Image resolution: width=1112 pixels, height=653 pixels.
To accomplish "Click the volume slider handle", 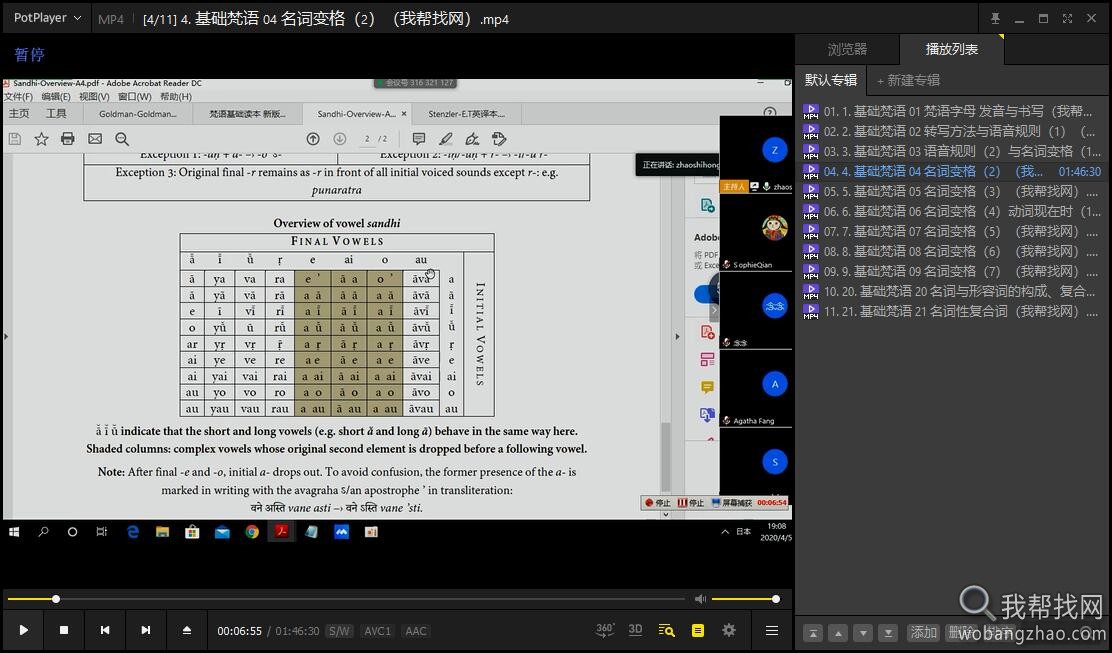I will (776, 599).
